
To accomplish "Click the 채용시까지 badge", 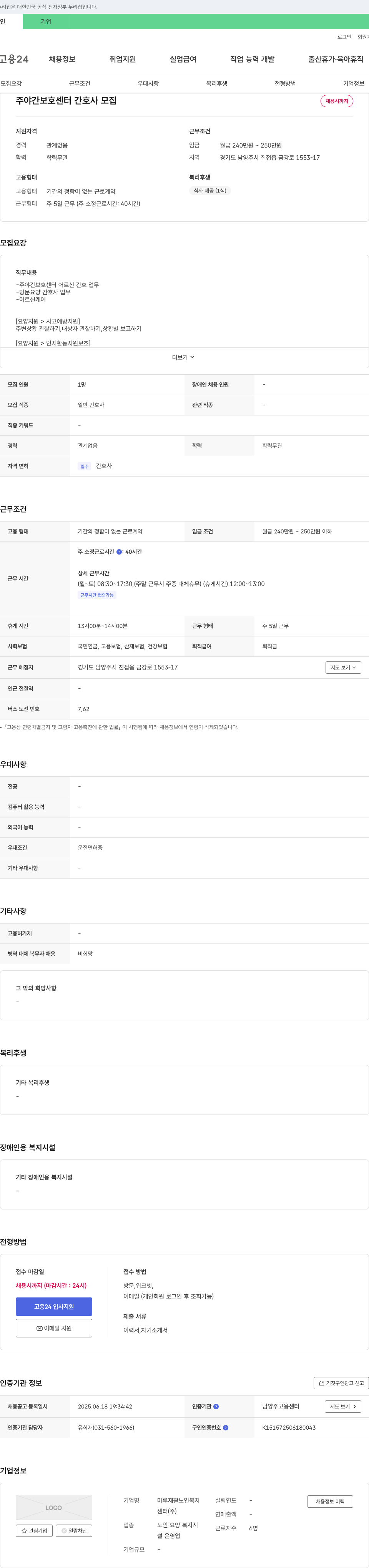I will 337,101.
